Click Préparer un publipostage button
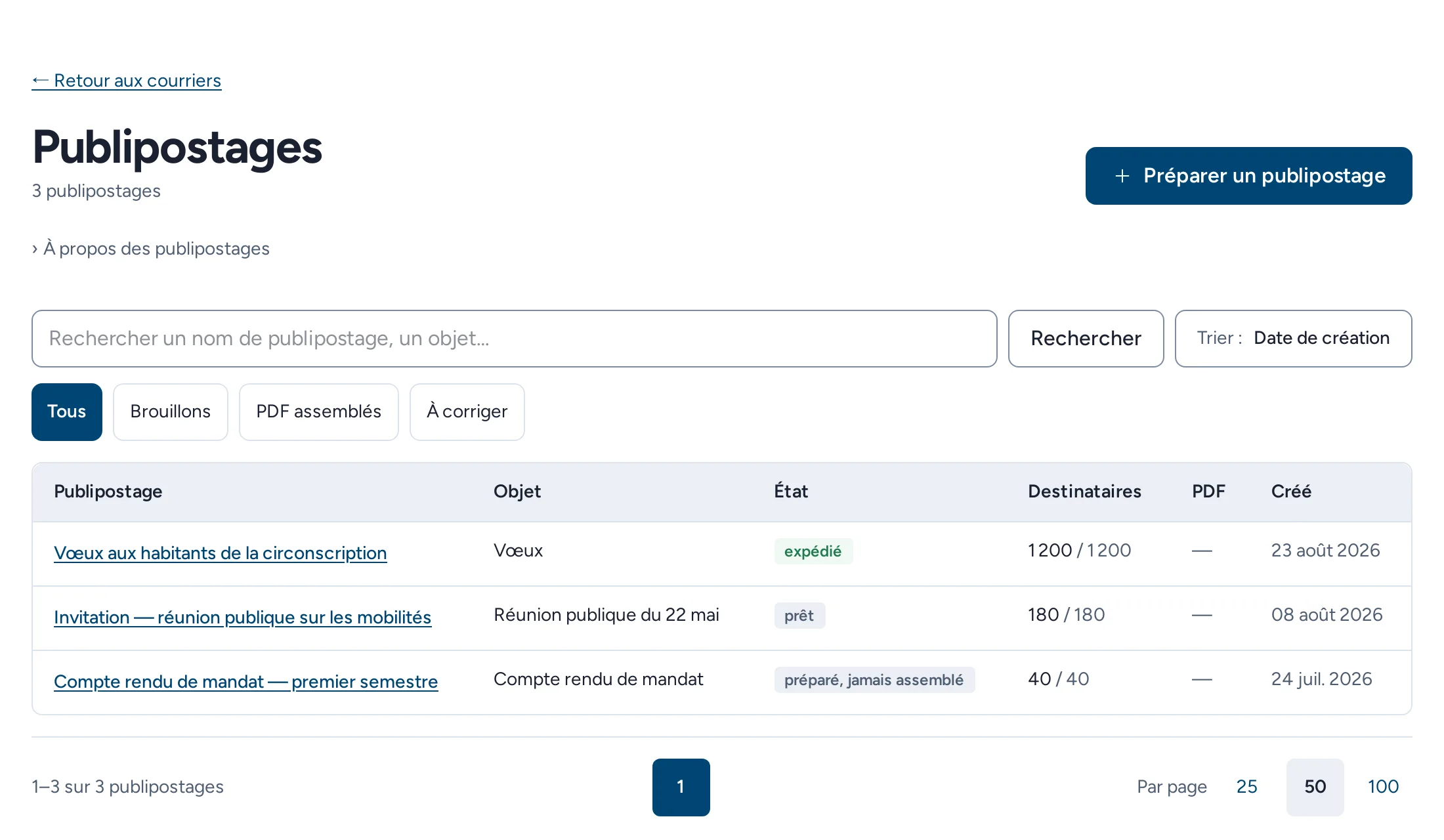Screen dimensions: 1444x840 1248,176
